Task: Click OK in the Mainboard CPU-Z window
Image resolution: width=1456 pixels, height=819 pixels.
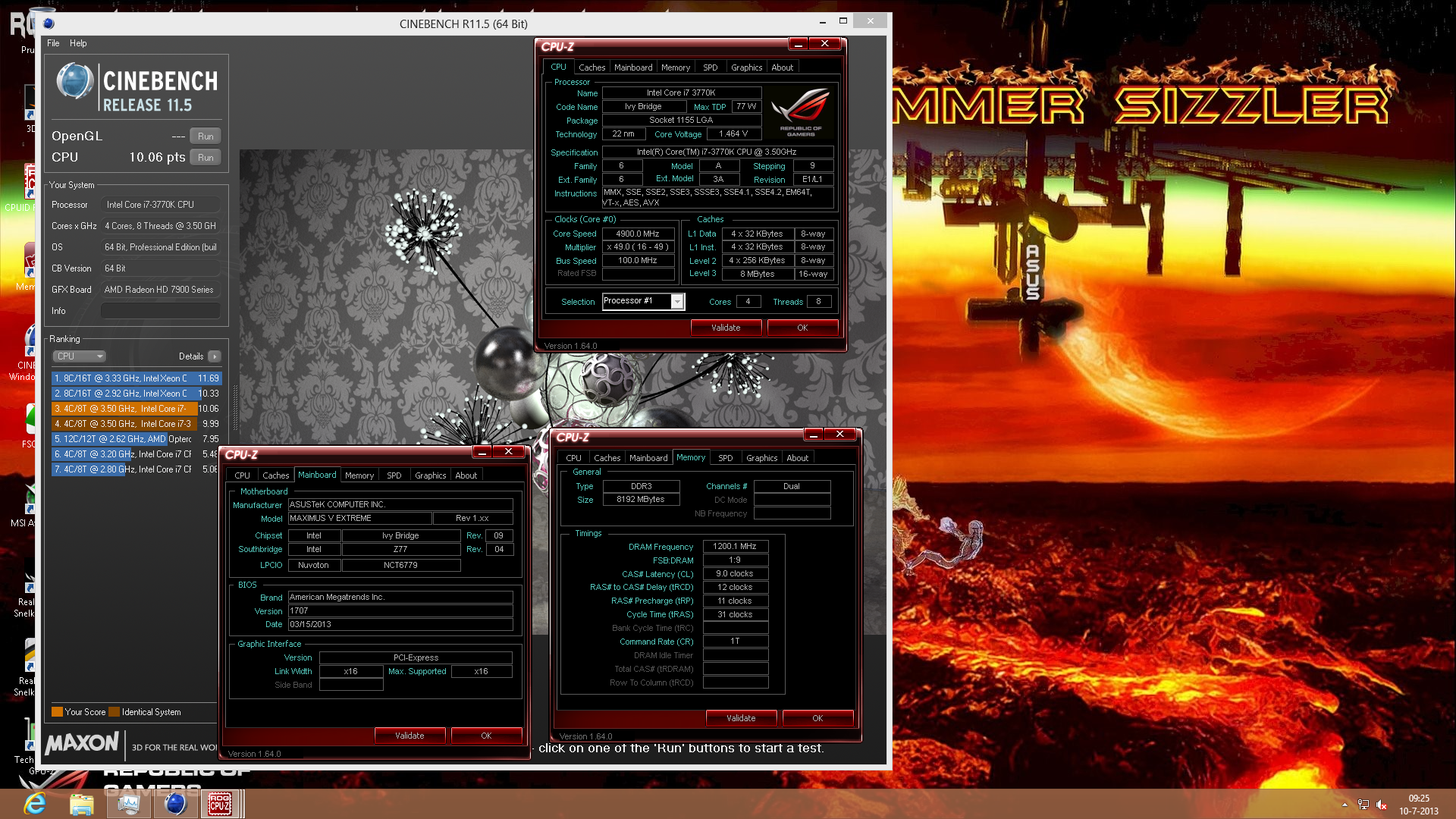Action: pyautogui.click(x=486, y=736)
